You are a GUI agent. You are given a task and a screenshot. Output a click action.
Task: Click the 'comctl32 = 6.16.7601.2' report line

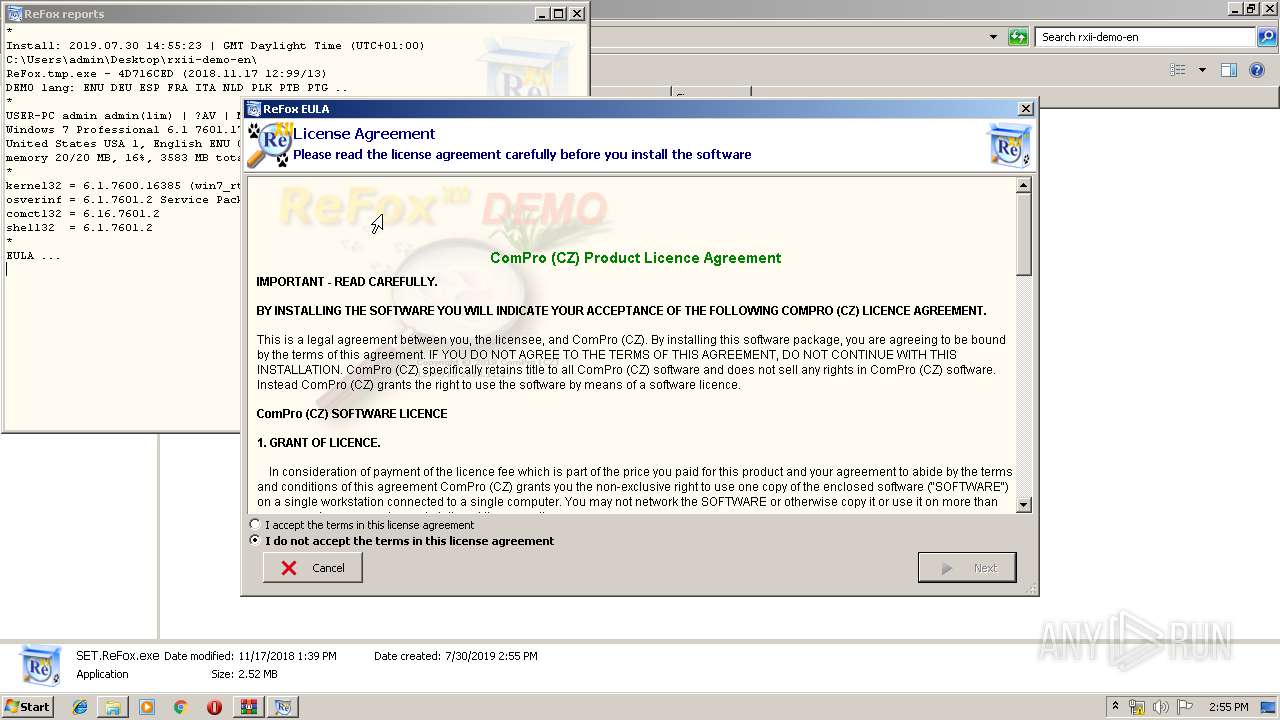coord(83,214)
